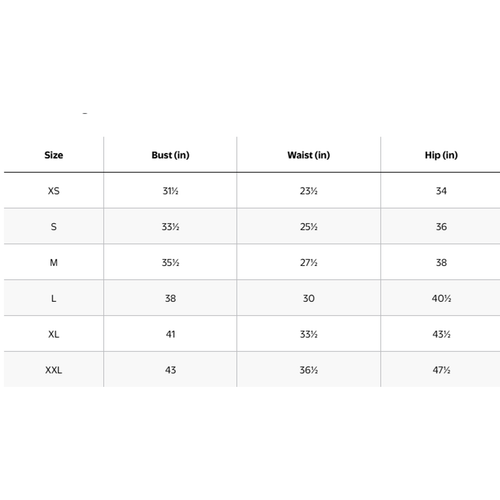
Task: Click the M hip value 38
Action: tap(441, 263)
